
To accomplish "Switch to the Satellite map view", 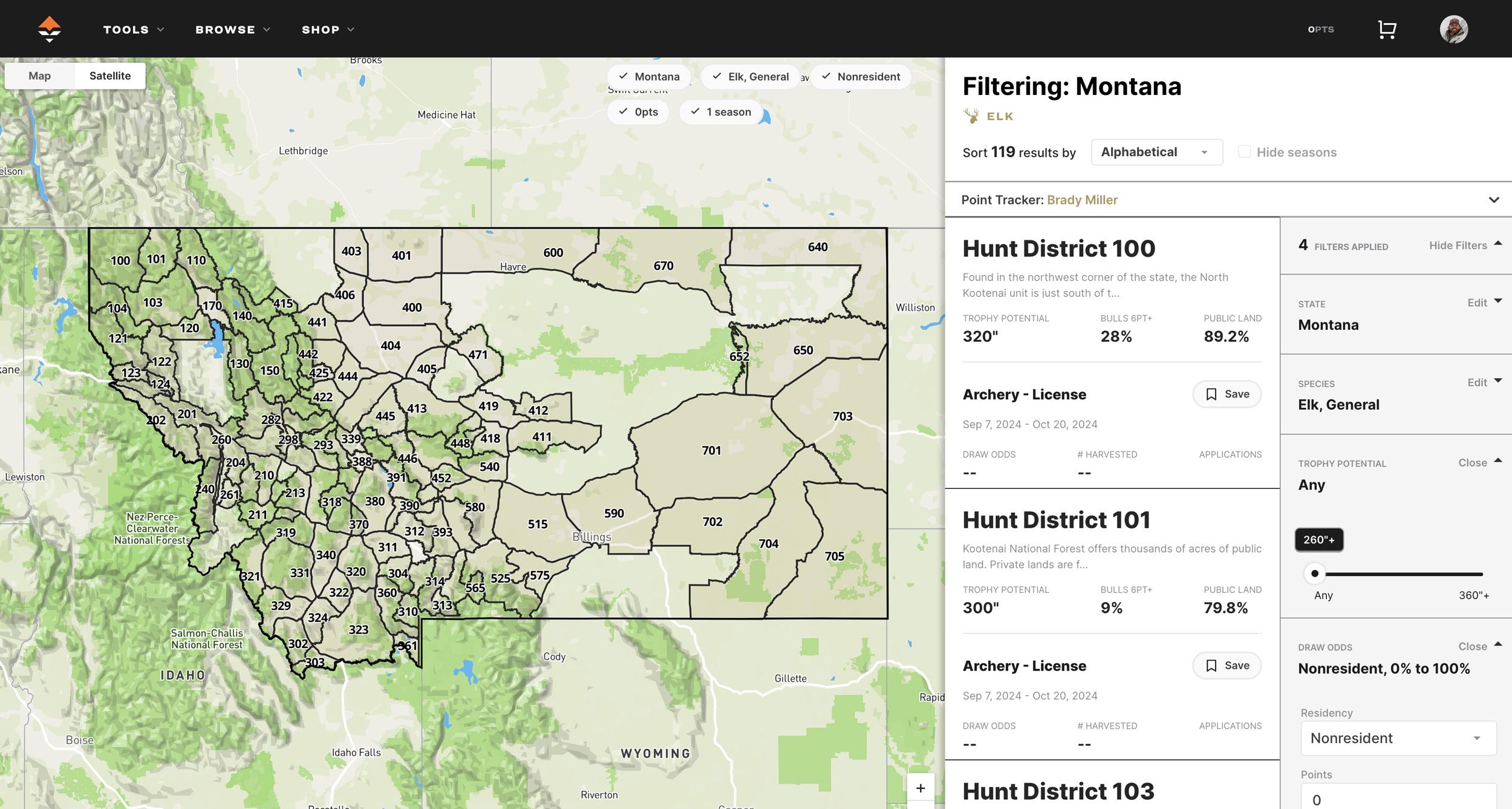I will [109, 76].
